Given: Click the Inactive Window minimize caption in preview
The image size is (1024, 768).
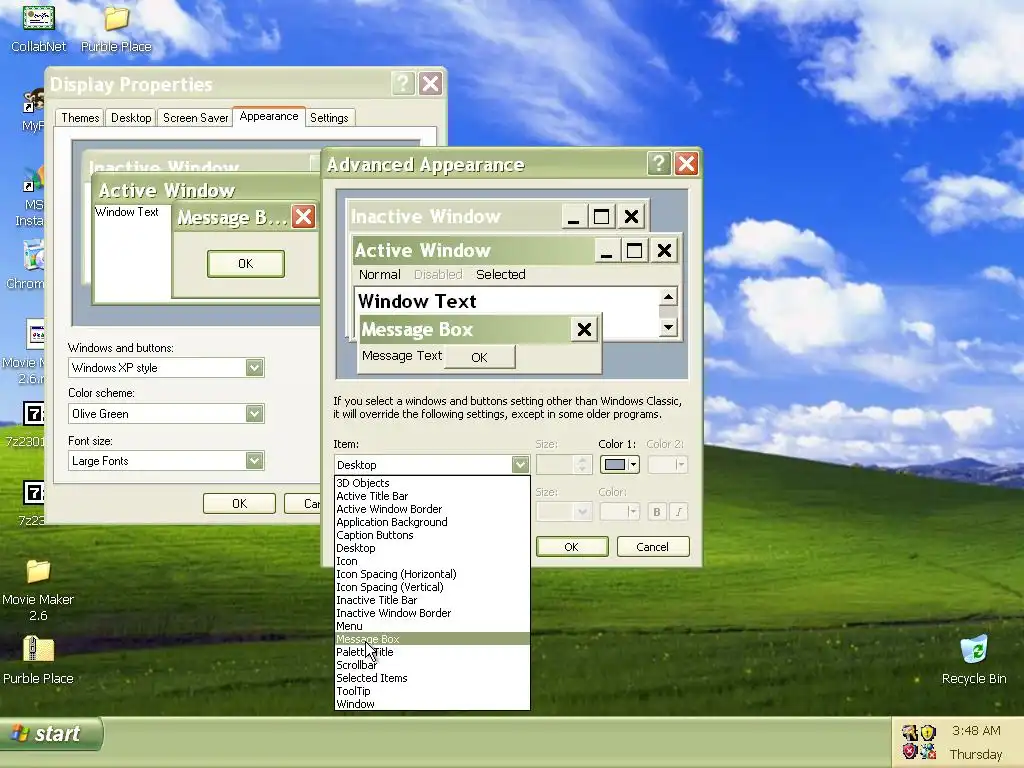Looking at the screenshot, I should (x=573, y=216).
